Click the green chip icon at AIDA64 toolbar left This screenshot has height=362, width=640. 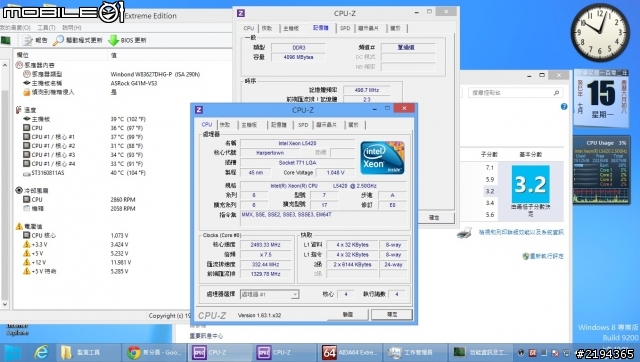pyautogui.click(x=6, y=40)
